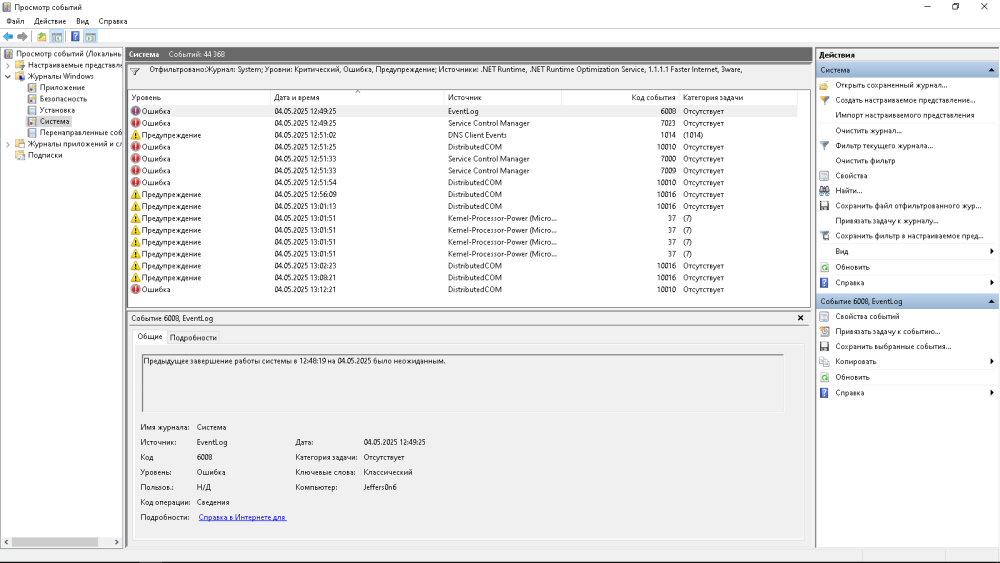Click the Свойства icon in the actions pane

[824, 175]
